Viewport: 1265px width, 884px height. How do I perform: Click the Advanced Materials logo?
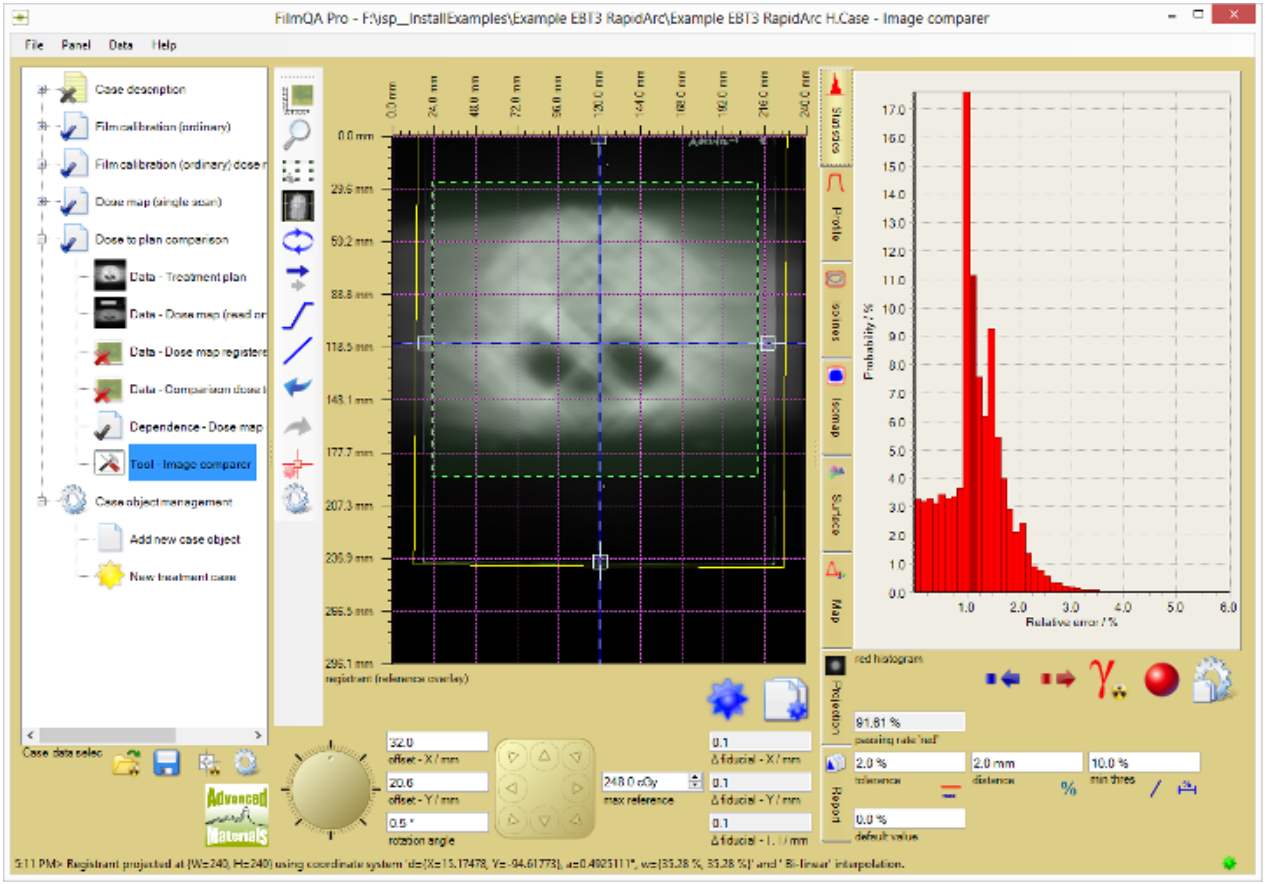point(237,816)
